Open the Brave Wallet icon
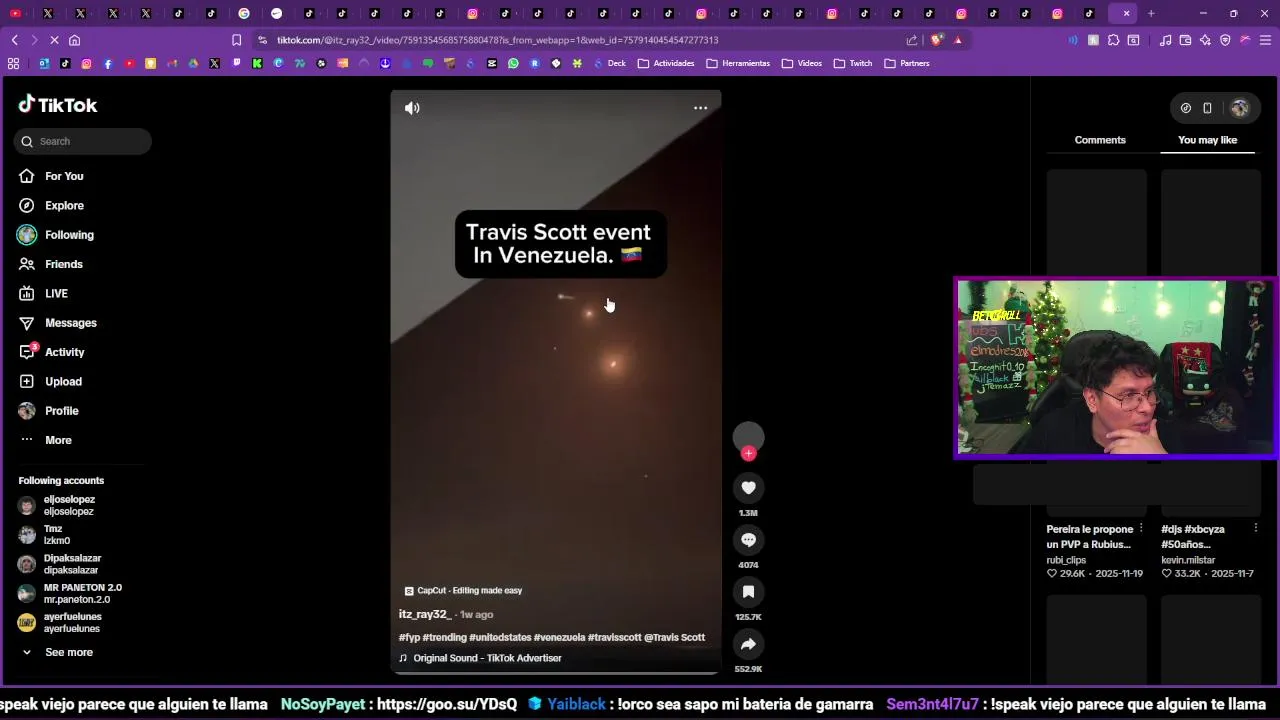 [1185, 40]
